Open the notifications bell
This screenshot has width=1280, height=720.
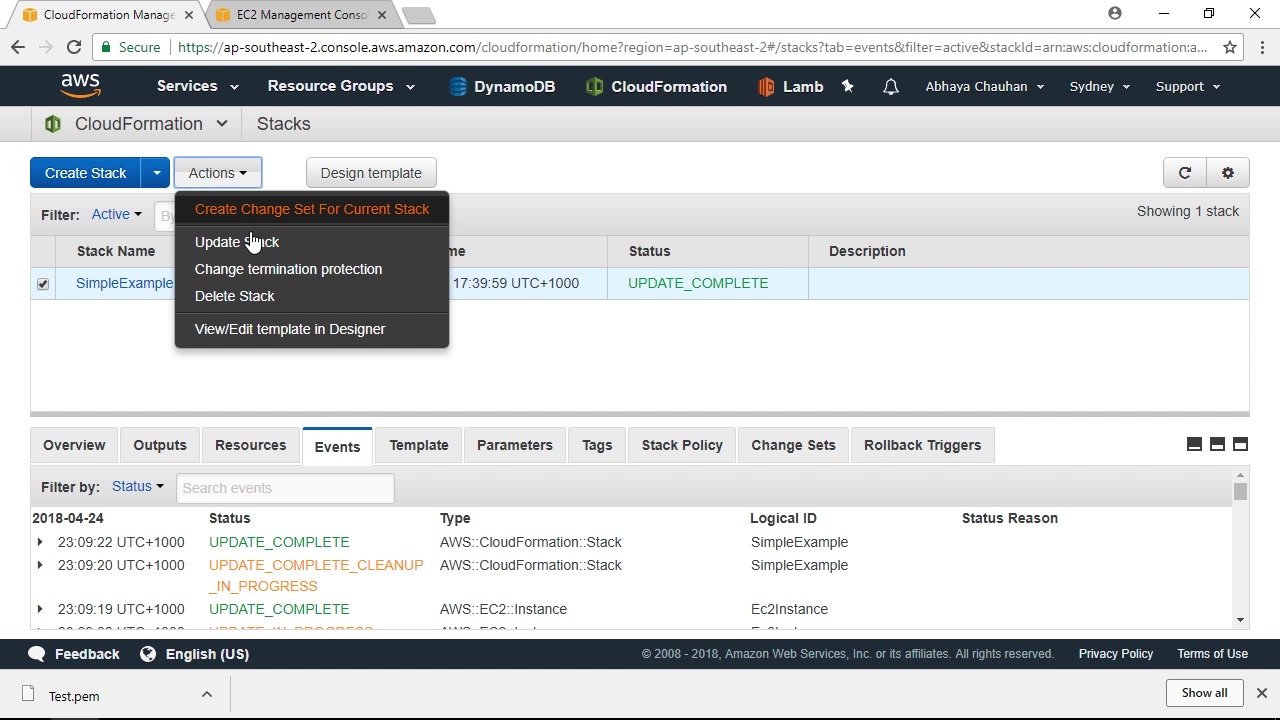tap(891, 87)
